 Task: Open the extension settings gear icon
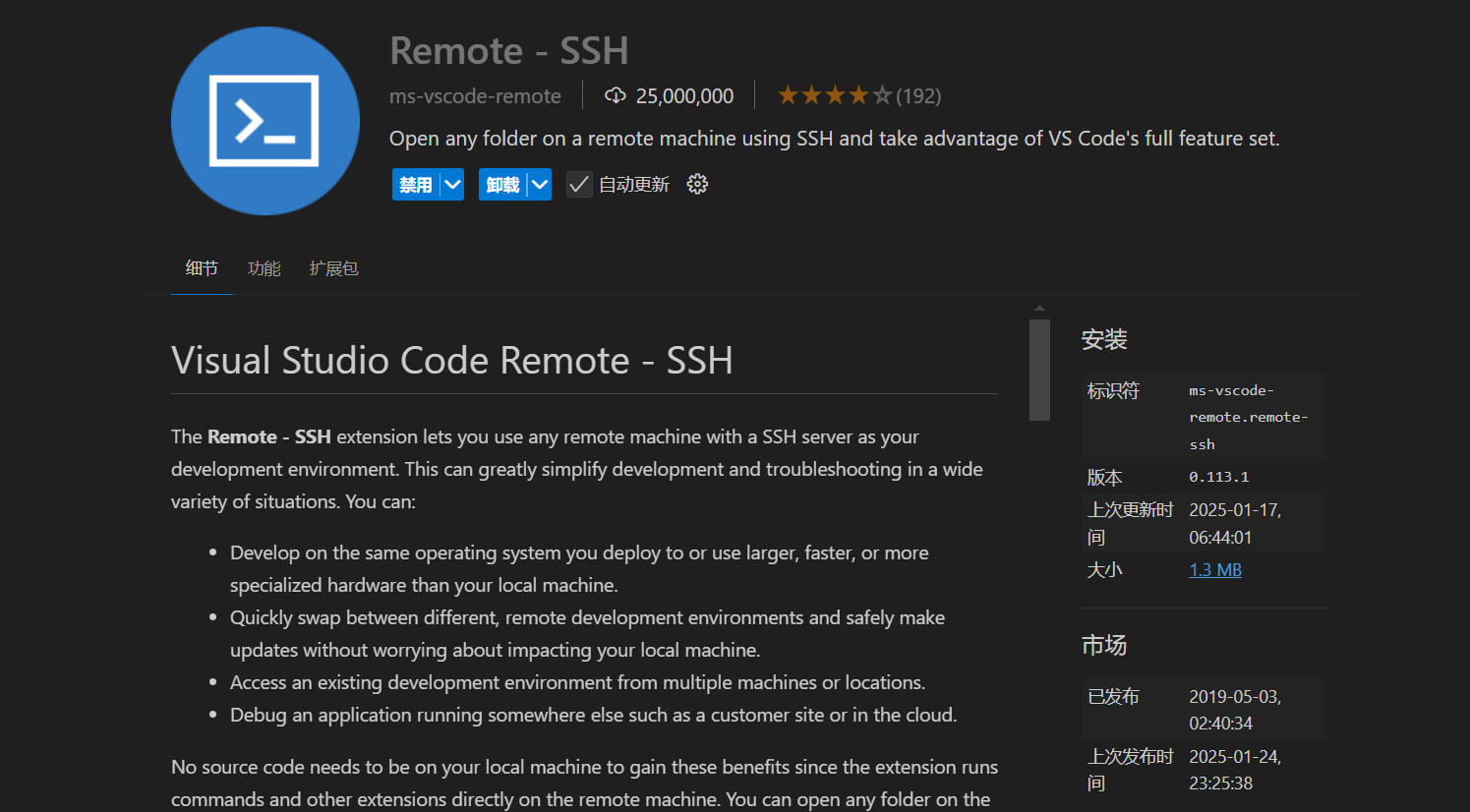click(697, 185)
